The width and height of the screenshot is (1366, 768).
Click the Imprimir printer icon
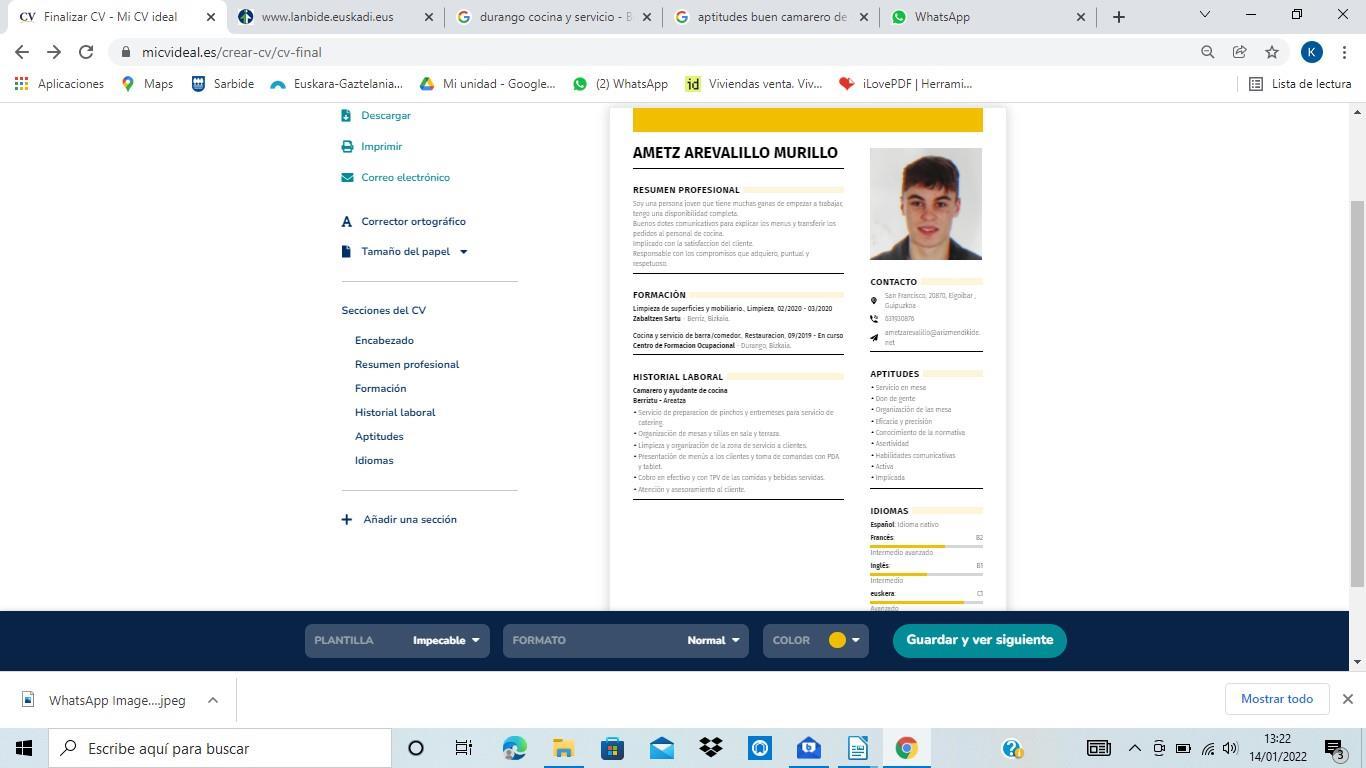pos(347,147)
